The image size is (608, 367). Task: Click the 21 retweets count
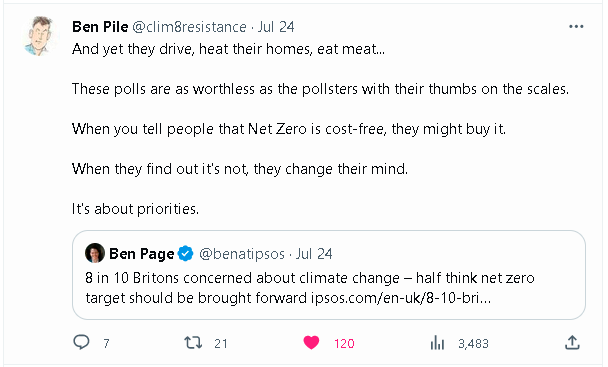tap(221, 343)
